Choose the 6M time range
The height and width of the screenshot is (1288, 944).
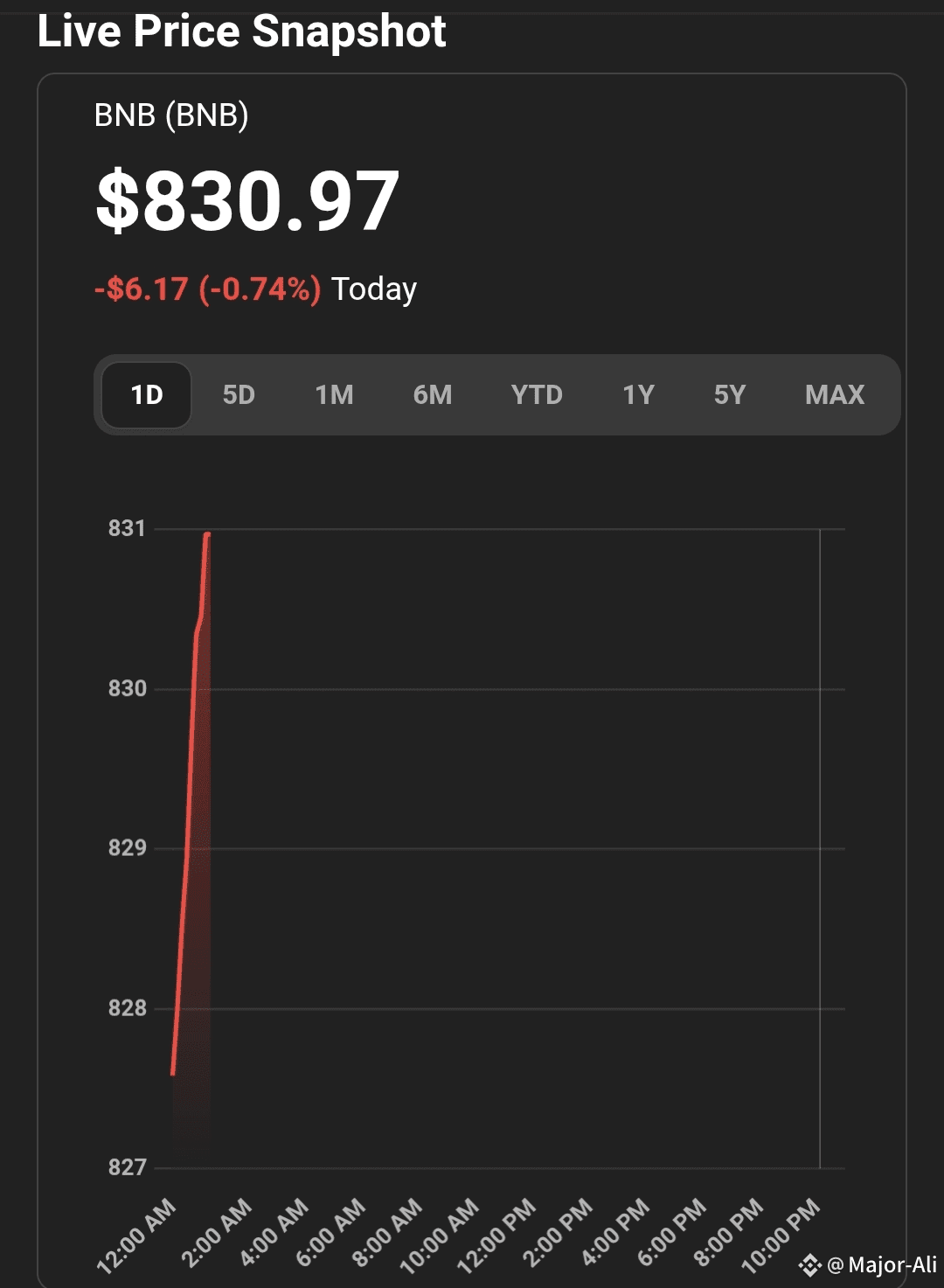point(433,395)
